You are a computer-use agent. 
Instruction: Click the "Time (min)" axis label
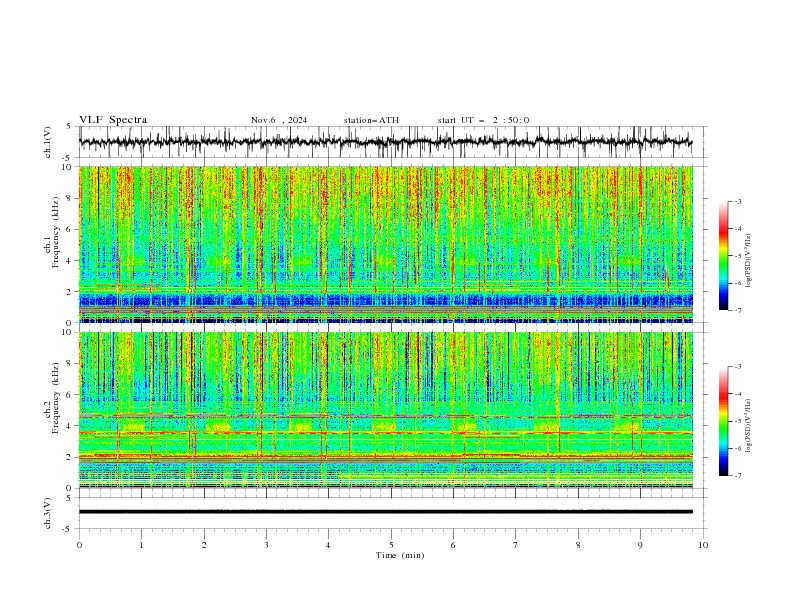[x=400, y=555]
